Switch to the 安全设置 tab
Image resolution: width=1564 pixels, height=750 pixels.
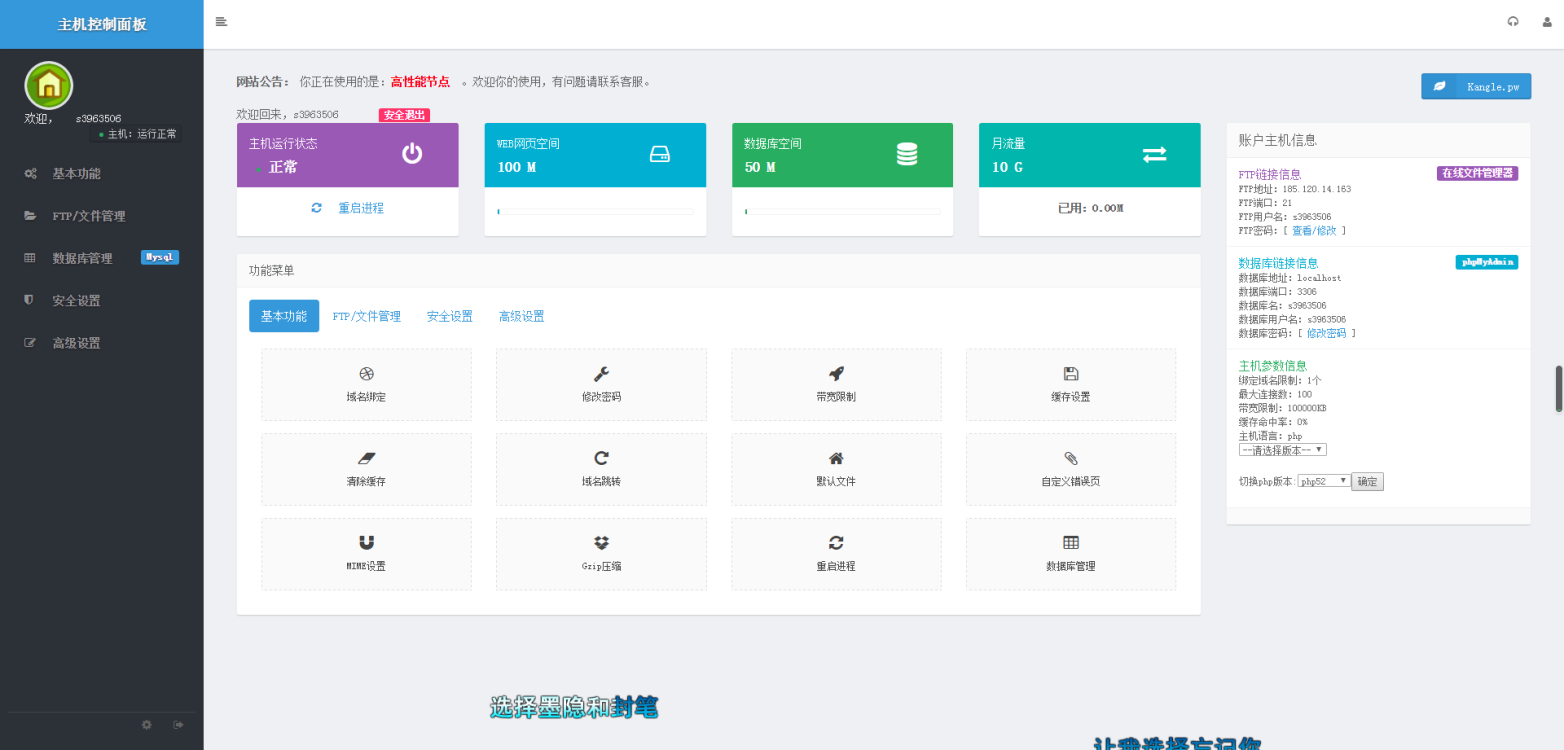pyautogui.click(x=450, y=316)
